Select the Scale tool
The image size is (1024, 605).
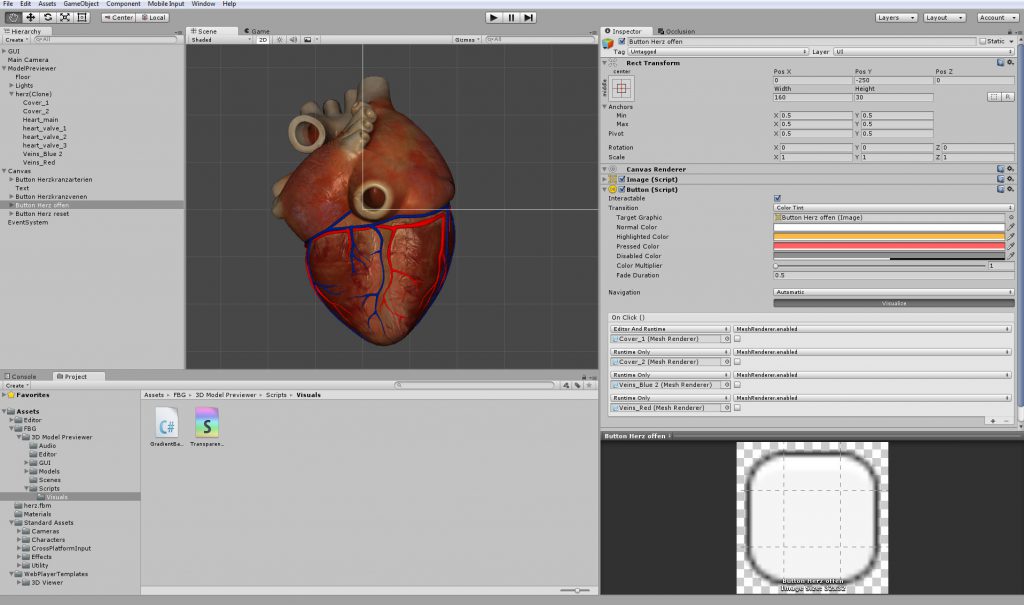click(x=67, y=17)
